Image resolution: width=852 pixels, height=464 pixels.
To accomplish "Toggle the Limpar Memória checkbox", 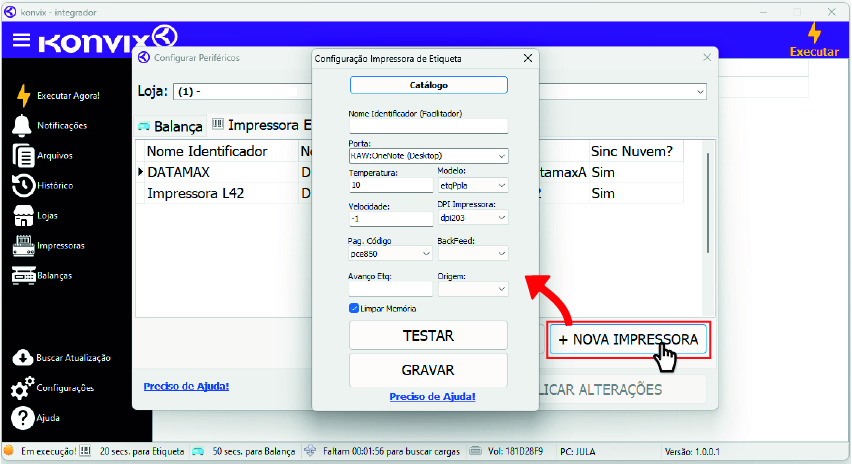I will coord(354,309).
